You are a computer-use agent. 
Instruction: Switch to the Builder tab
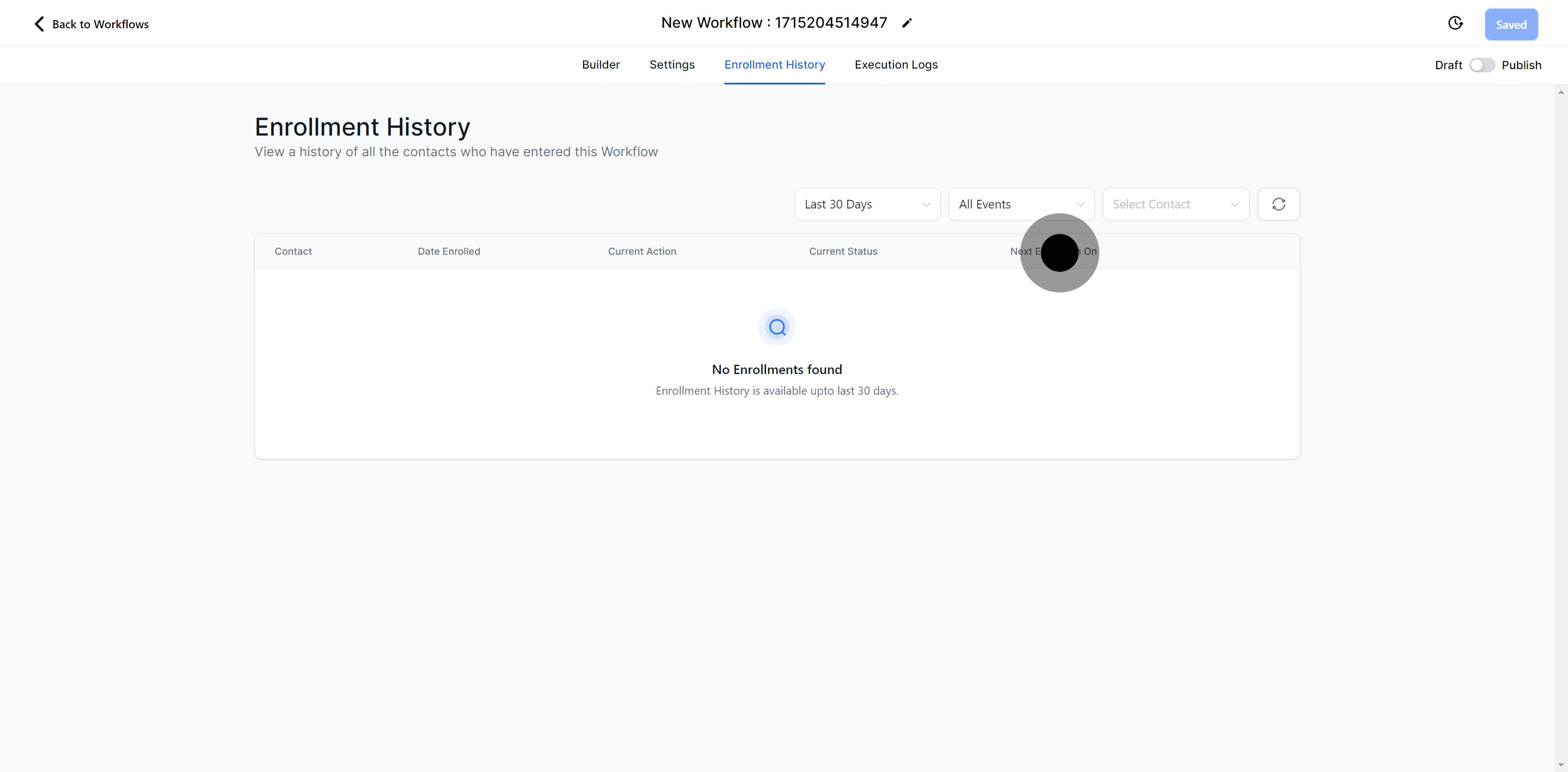point(600,65)
